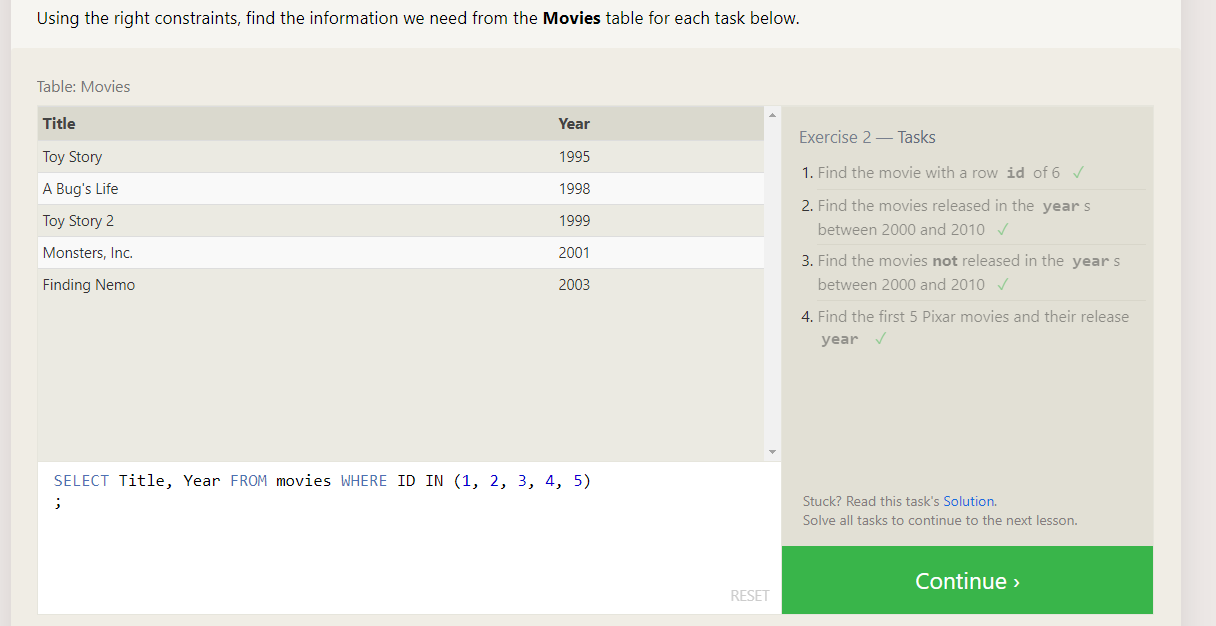Click the checkmark next to task 1
Image resolution: width=1216 pixels, height=626 pixels.
(1078, 173)
